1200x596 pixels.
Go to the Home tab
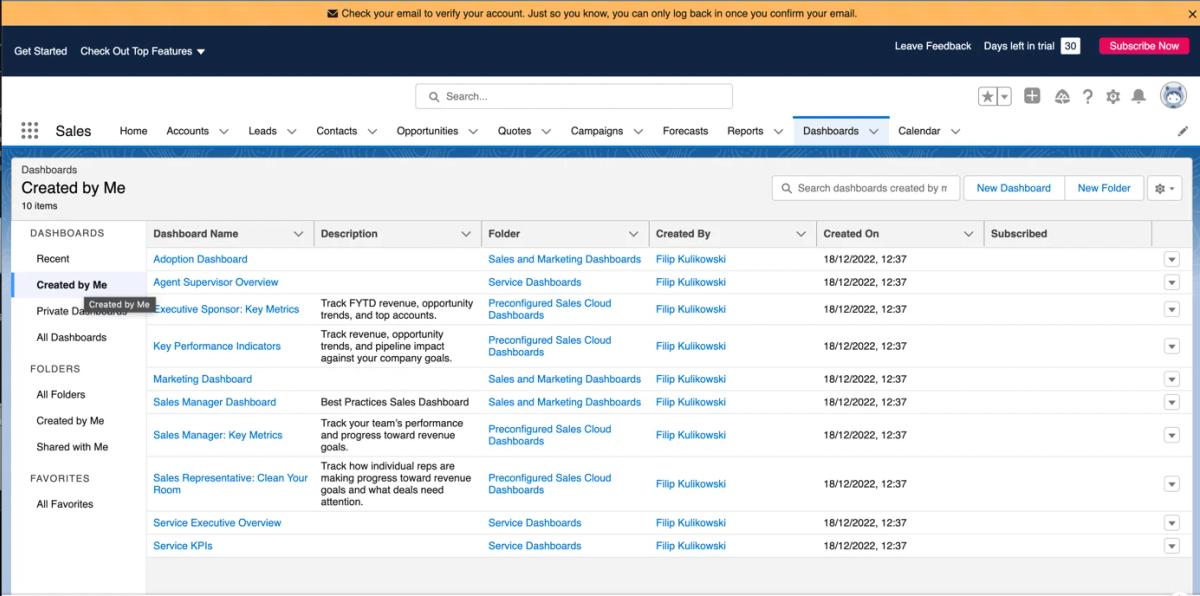pyautogui.click(x=133, y=131)
